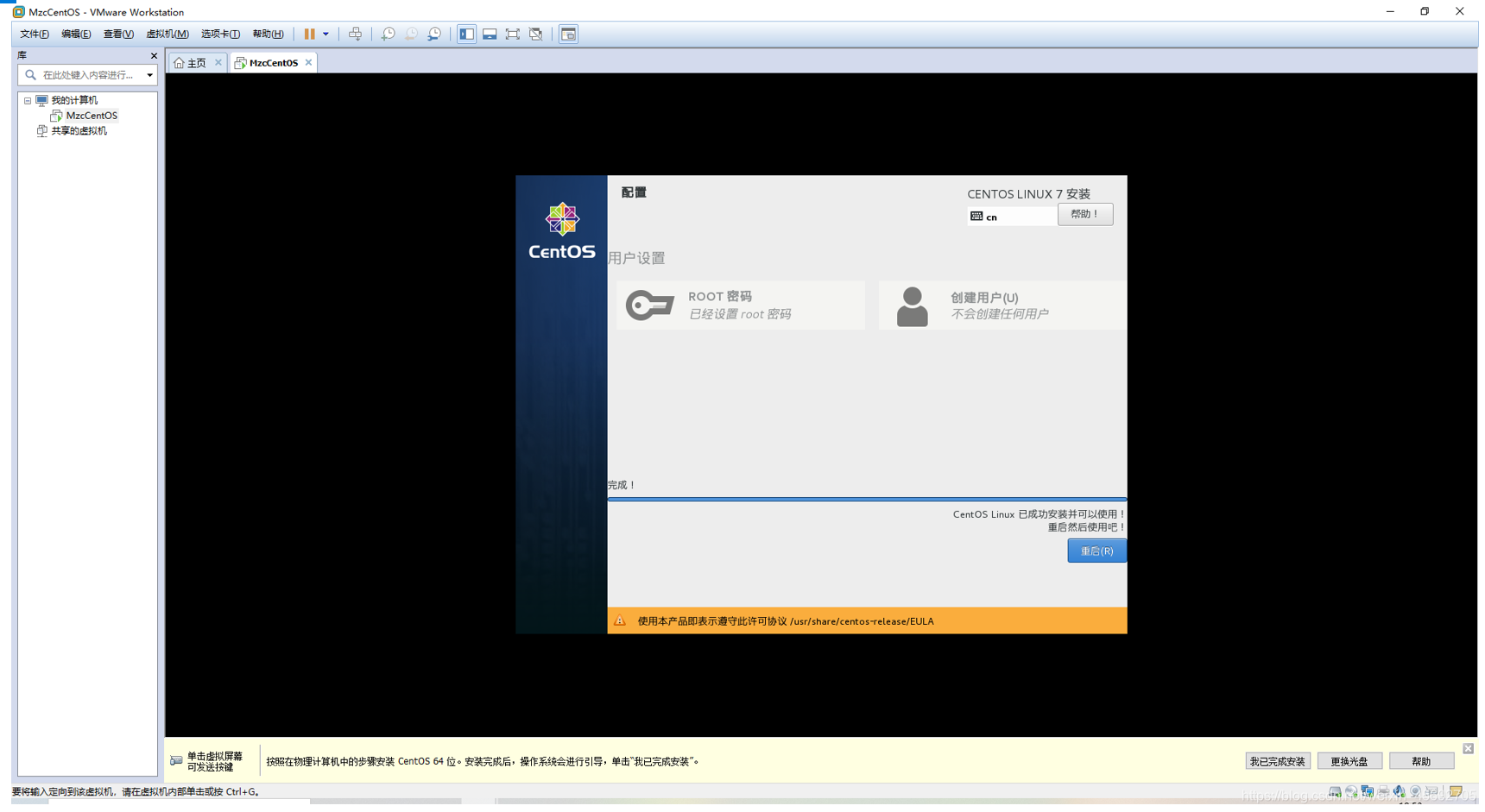This screenshot has width=1485, height=812.
Task: Select 共享的虚拟机 in the library tree
Action: pos(79,131)
